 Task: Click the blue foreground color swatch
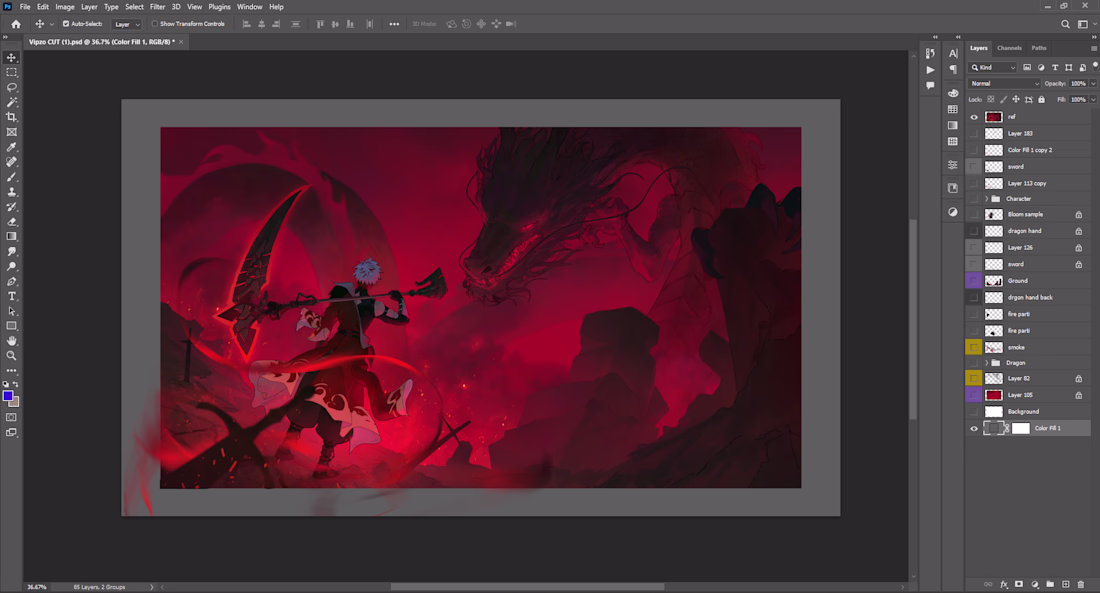click(8, 396)
